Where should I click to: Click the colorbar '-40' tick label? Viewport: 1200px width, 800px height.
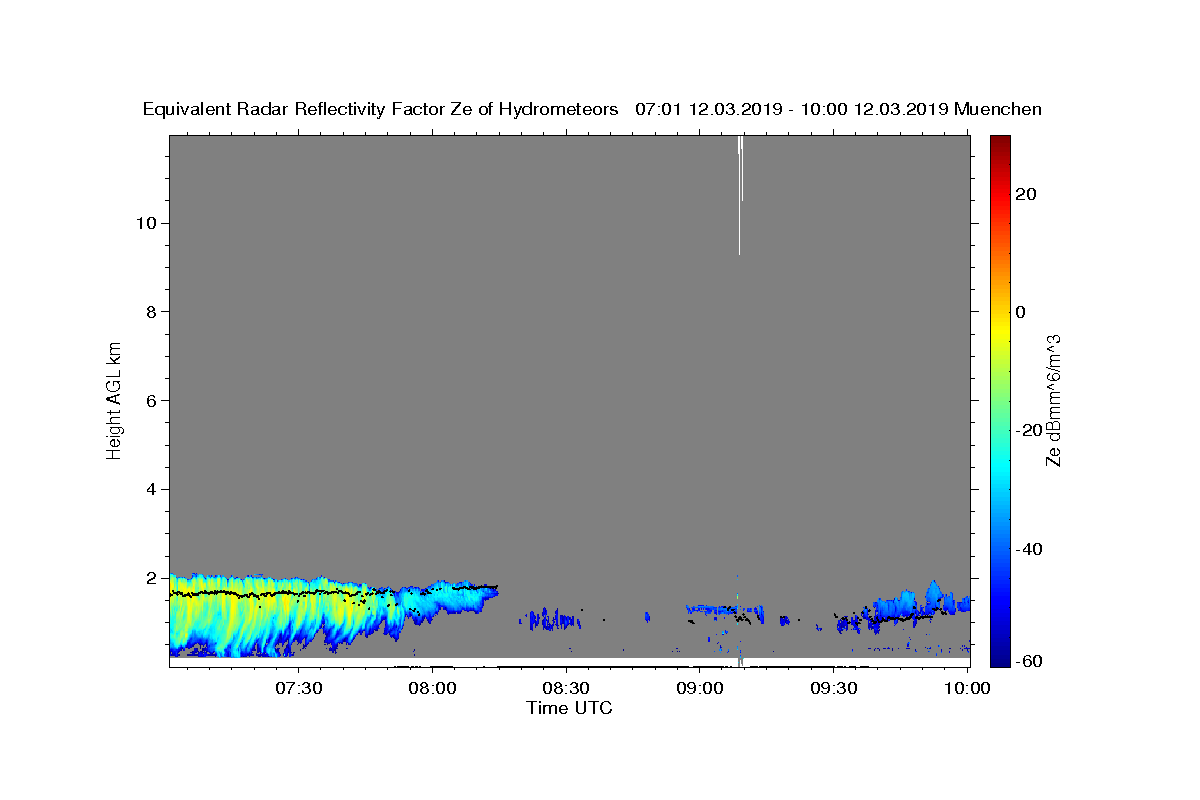[1029, 549]
